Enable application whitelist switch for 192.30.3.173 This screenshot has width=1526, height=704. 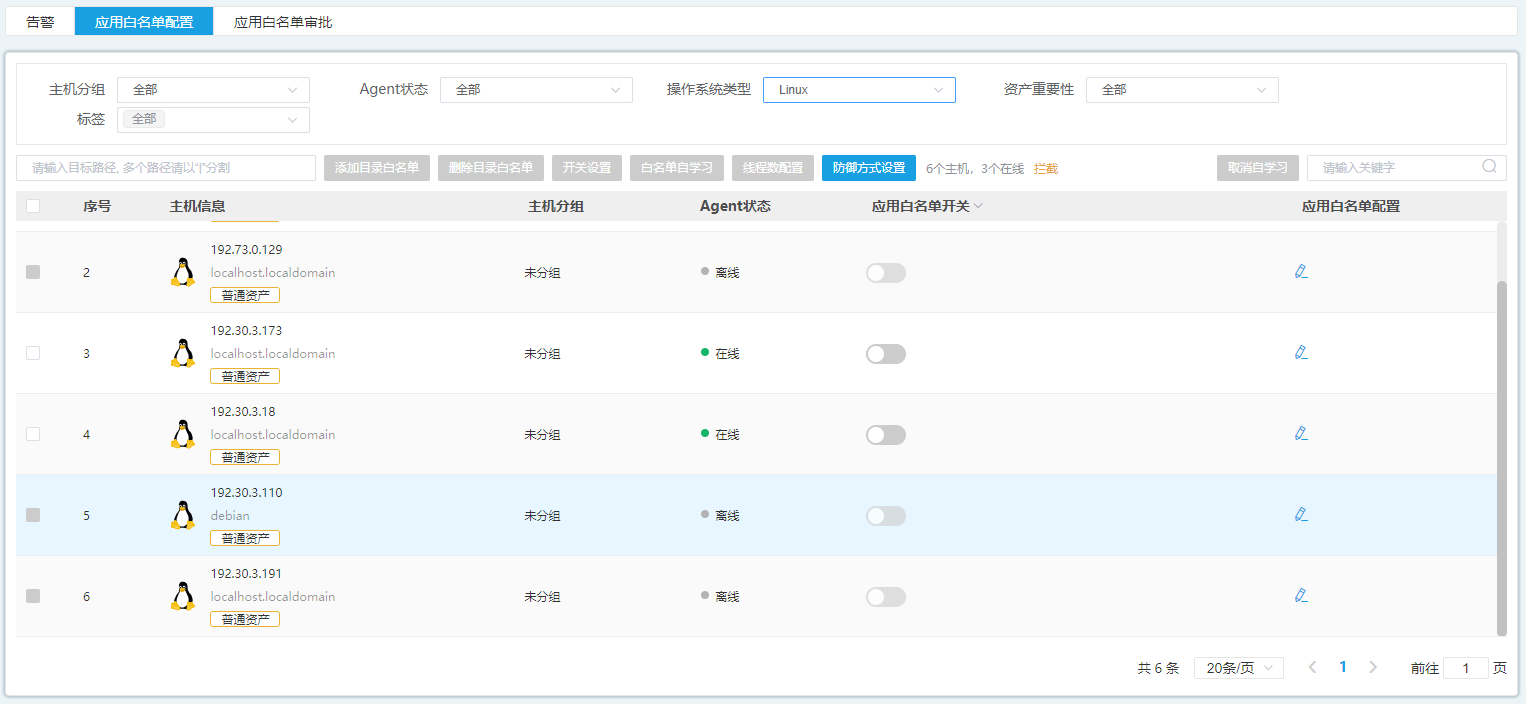pyautogui.click(x=885, y=354)
